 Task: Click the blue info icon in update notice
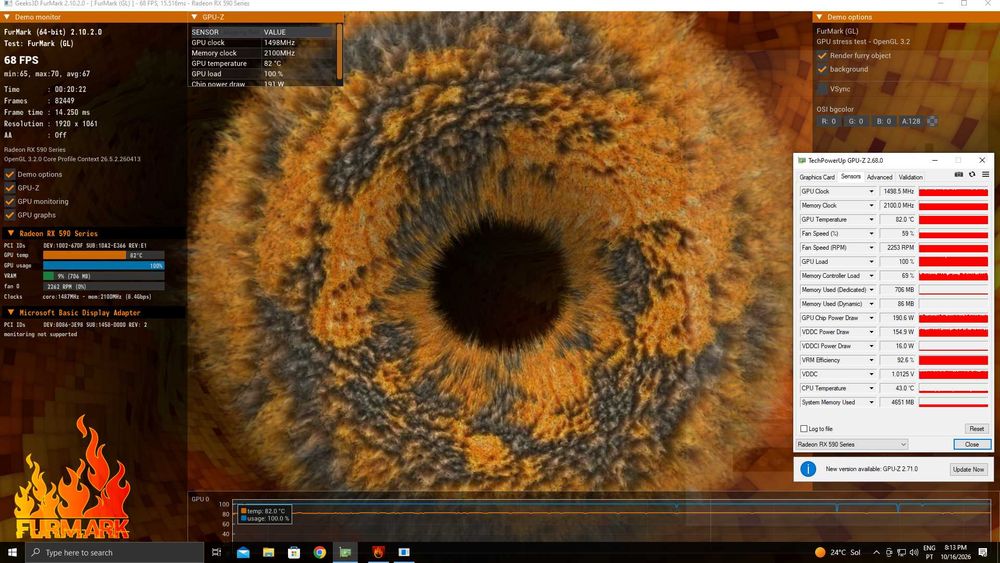click(808, 469)
